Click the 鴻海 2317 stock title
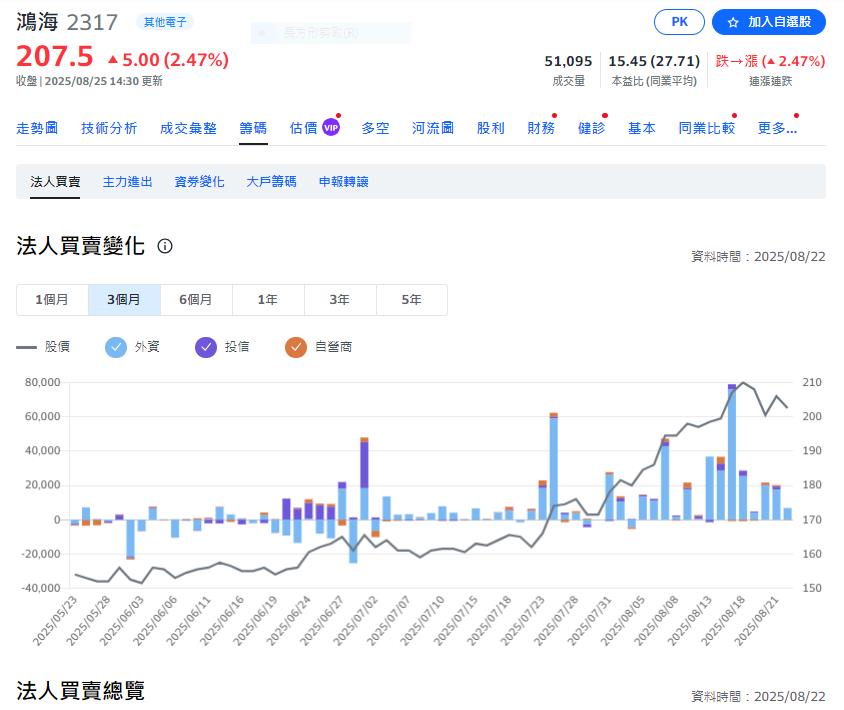 [x=67, y=23]
